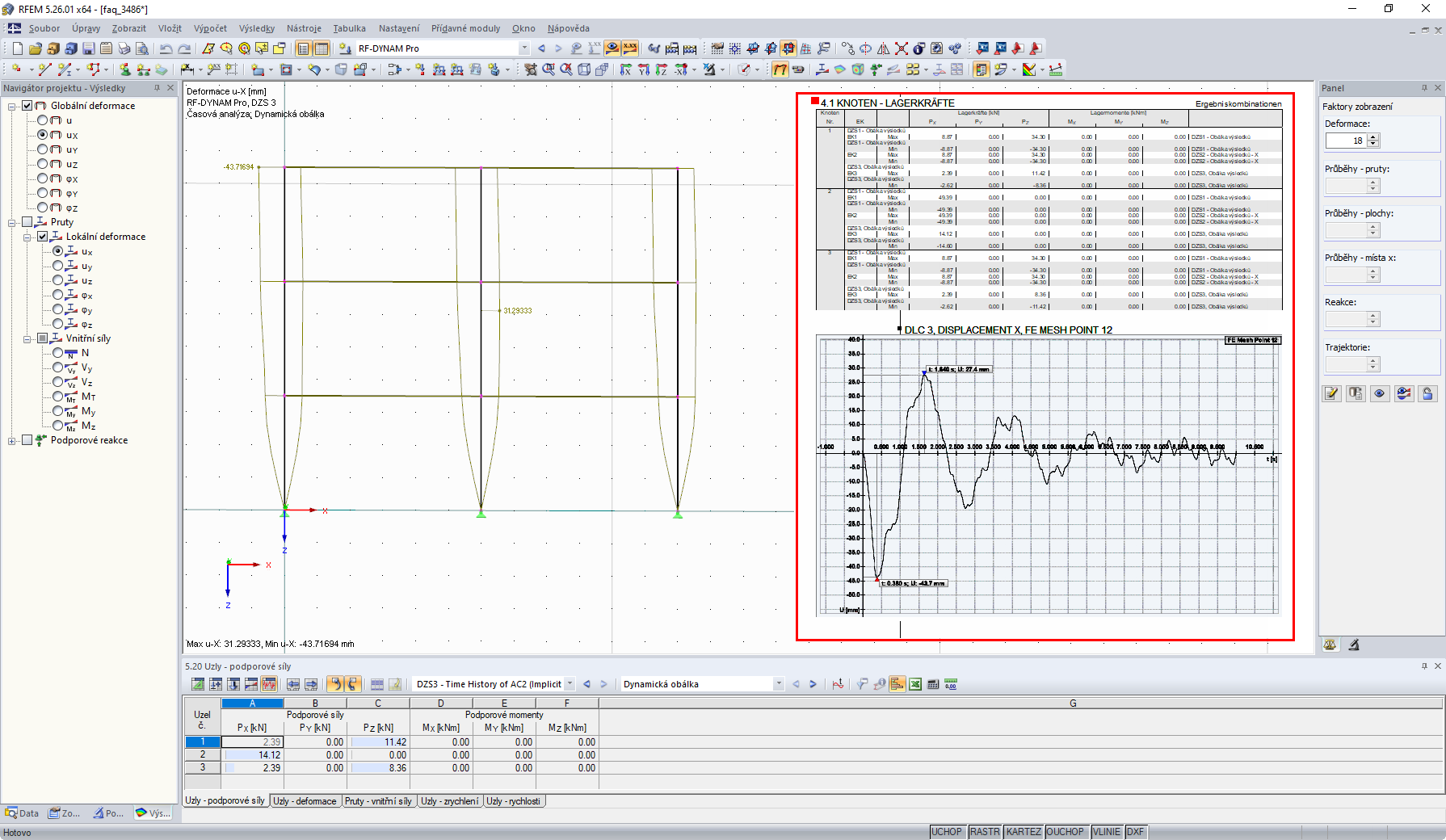Collapse the Vnitřní síly tree node

(x=27, y=338)
